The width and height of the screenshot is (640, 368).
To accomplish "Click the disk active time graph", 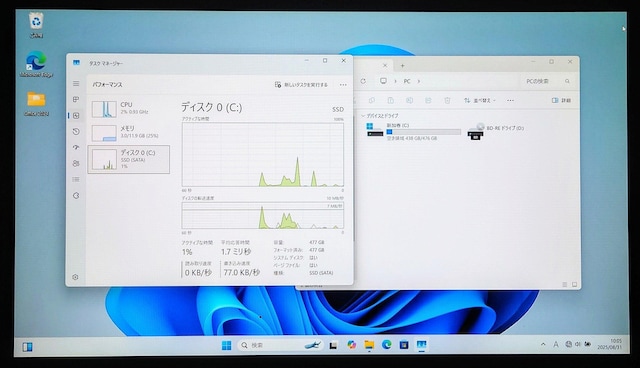I will point(263,155).
